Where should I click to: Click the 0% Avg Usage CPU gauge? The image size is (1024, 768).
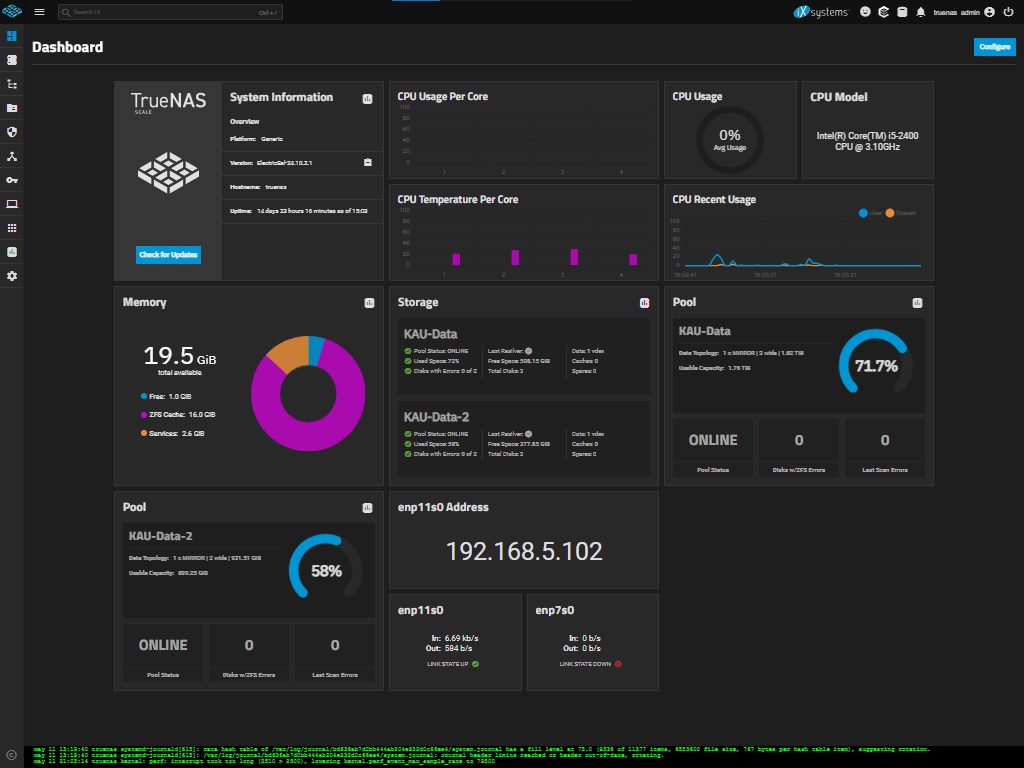pyautogui.click(x=729, y=139)
